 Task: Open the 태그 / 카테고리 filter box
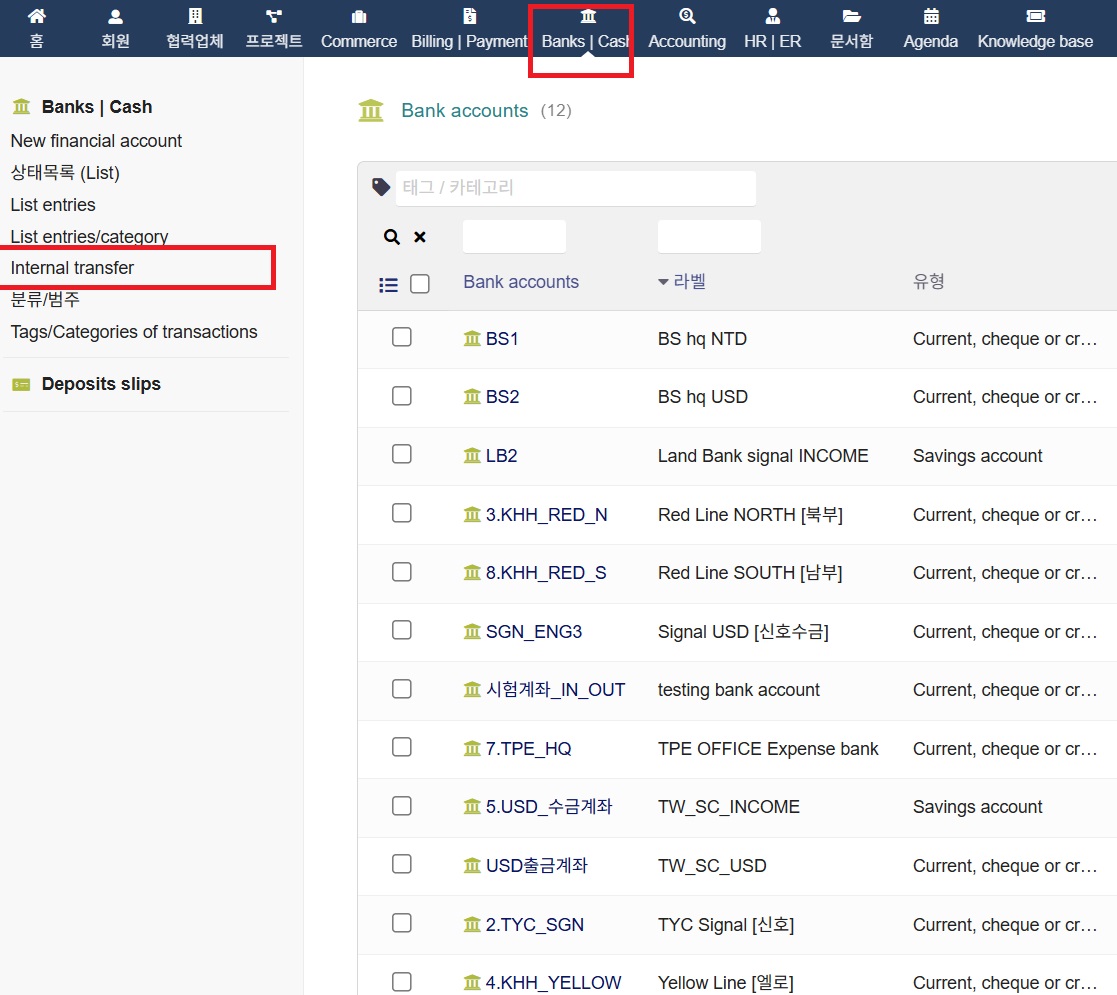click(576, 187)
